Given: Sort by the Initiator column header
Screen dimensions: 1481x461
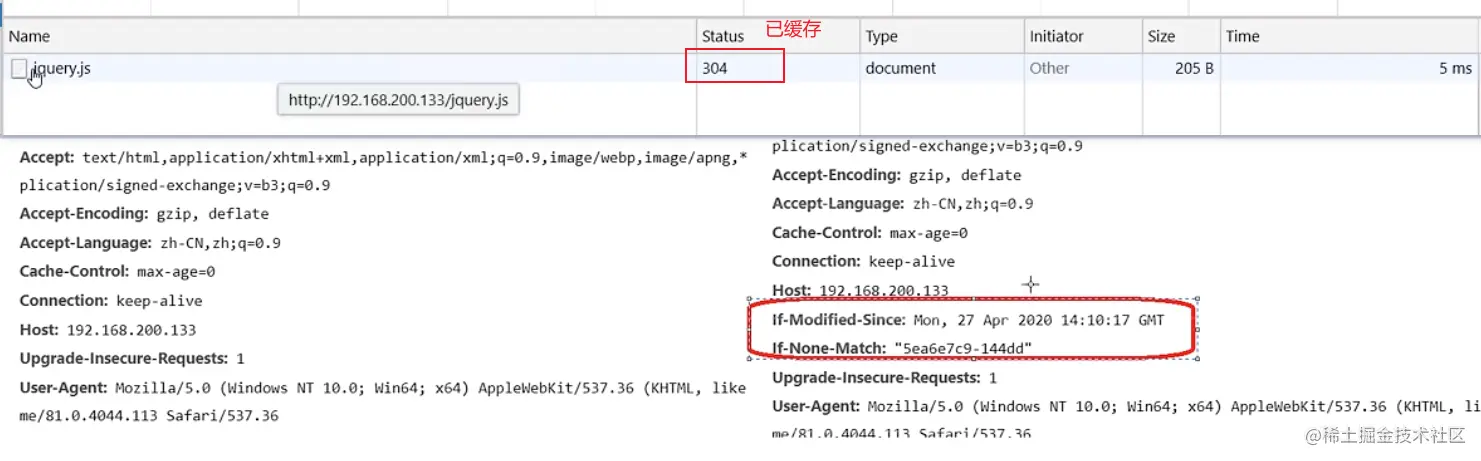Looking at the screenshot, I should coord(1056,36).
